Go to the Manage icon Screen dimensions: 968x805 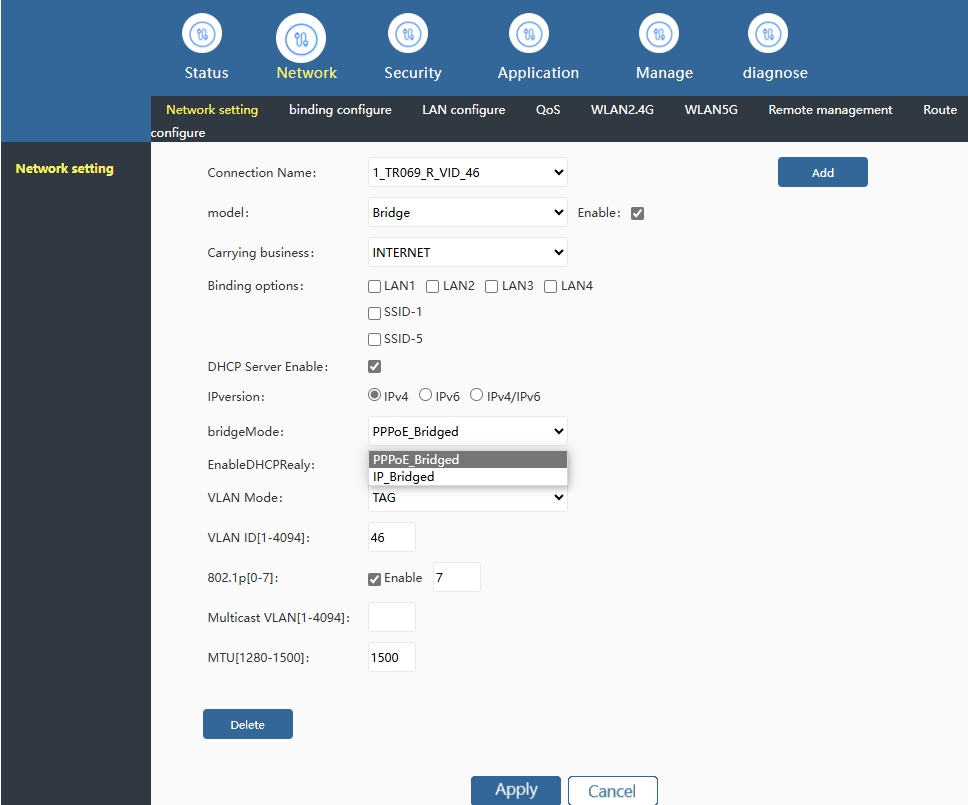pos(659,35)
